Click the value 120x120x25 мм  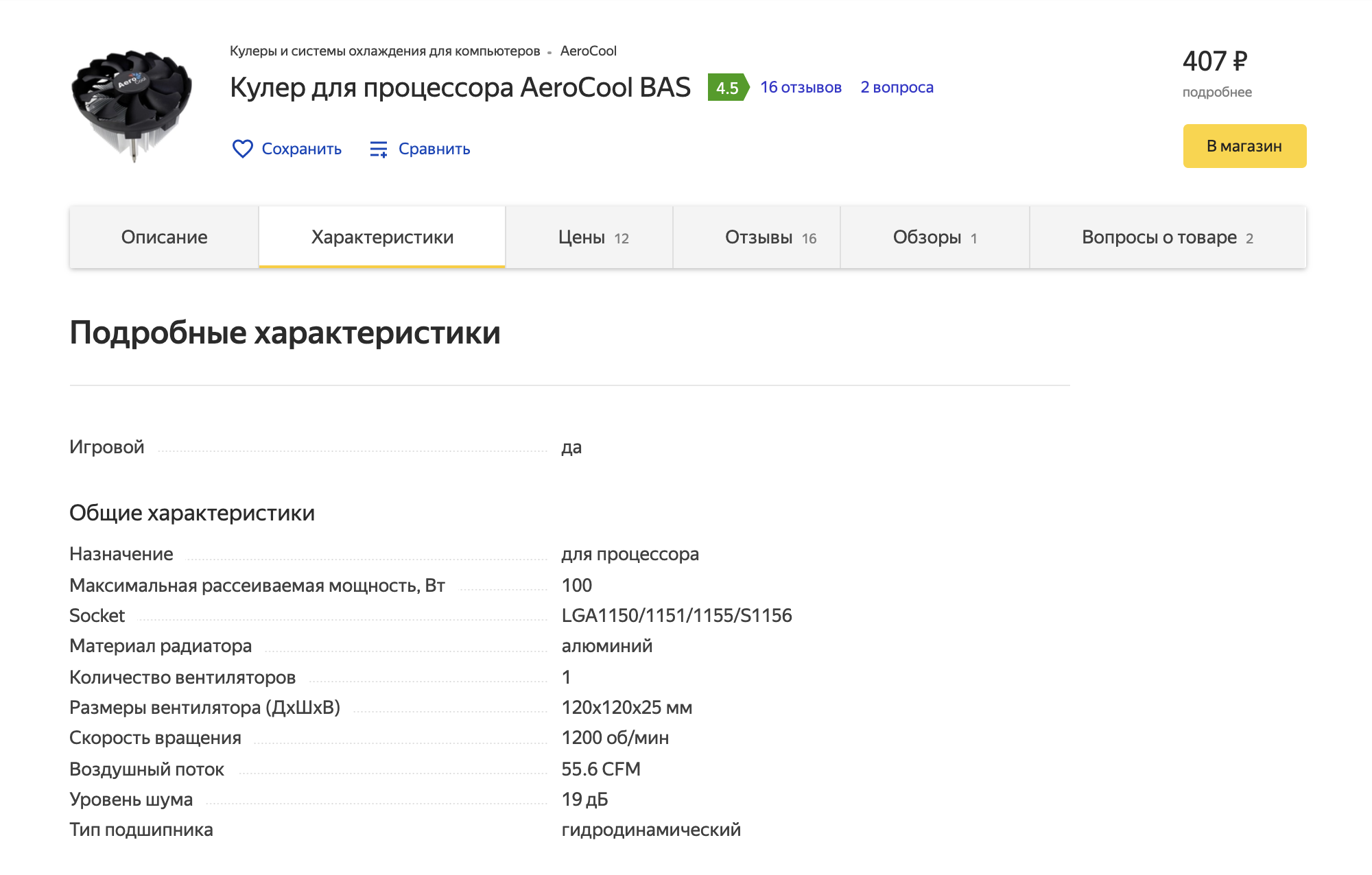click(x=627, y=708)
